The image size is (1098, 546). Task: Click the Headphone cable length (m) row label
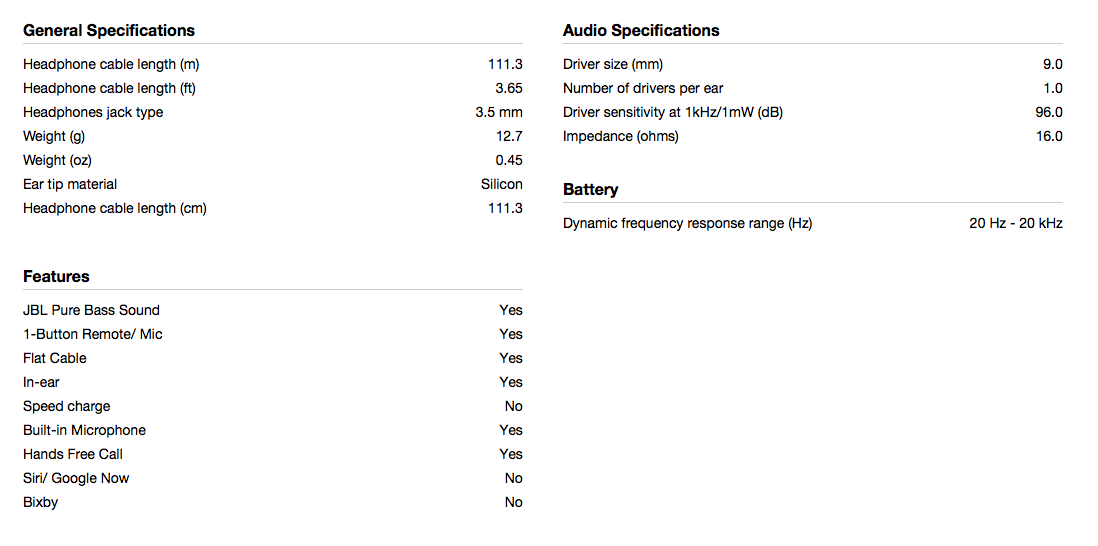111,64
